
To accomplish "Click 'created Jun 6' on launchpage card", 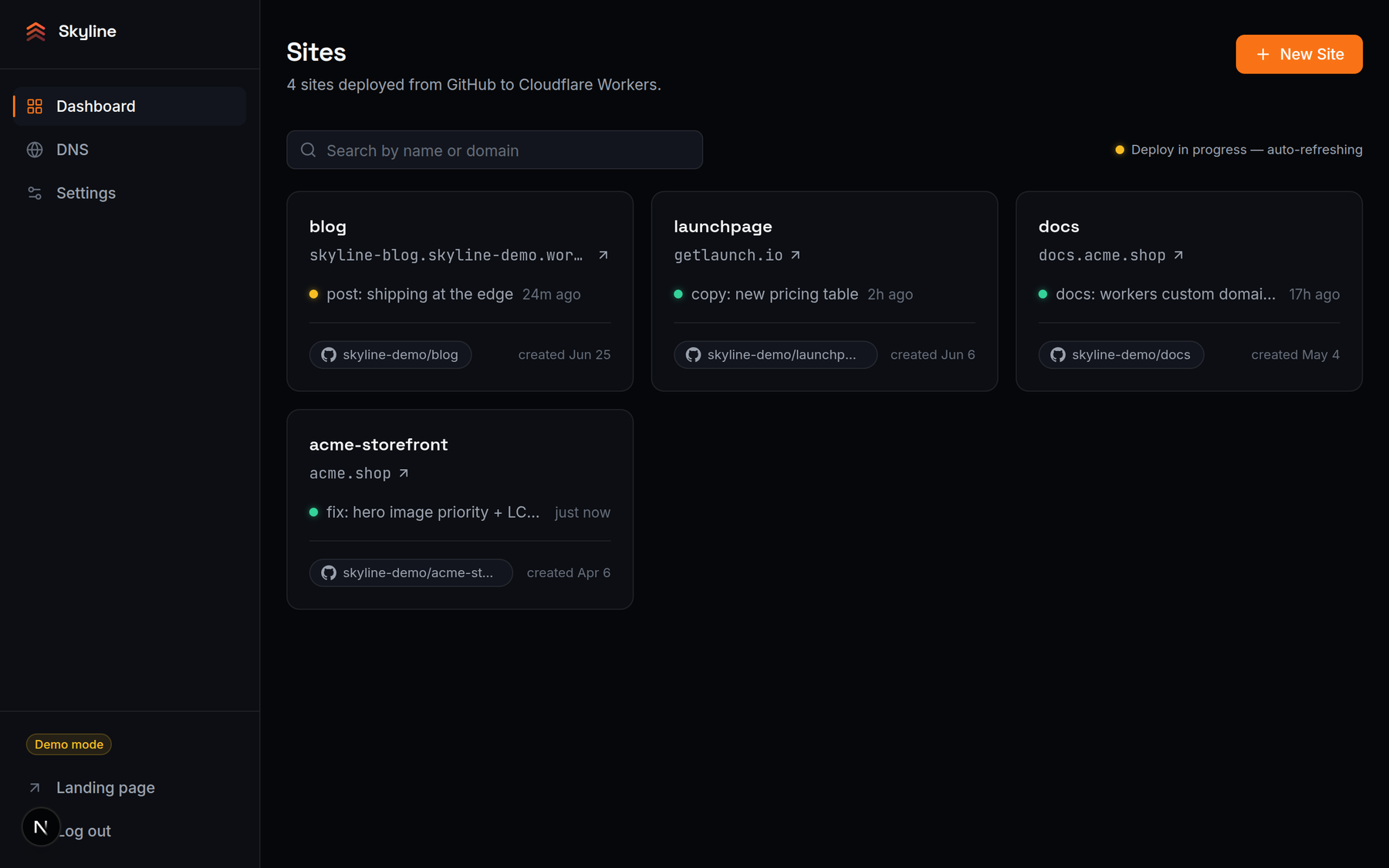I will click(933, 355).
